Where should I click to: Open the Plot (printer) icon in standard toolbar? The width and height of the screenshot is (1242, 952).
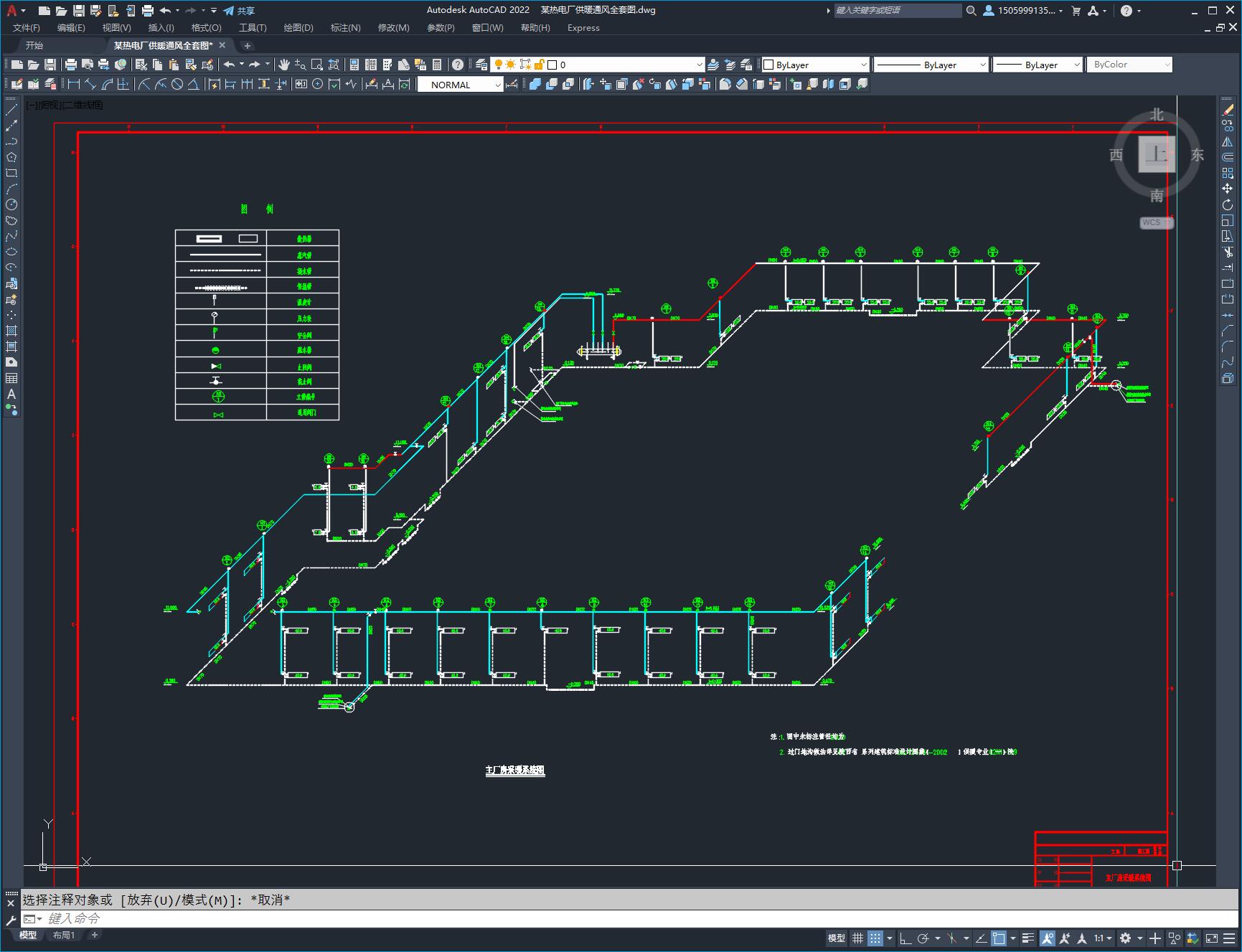[x=70, y=65]
